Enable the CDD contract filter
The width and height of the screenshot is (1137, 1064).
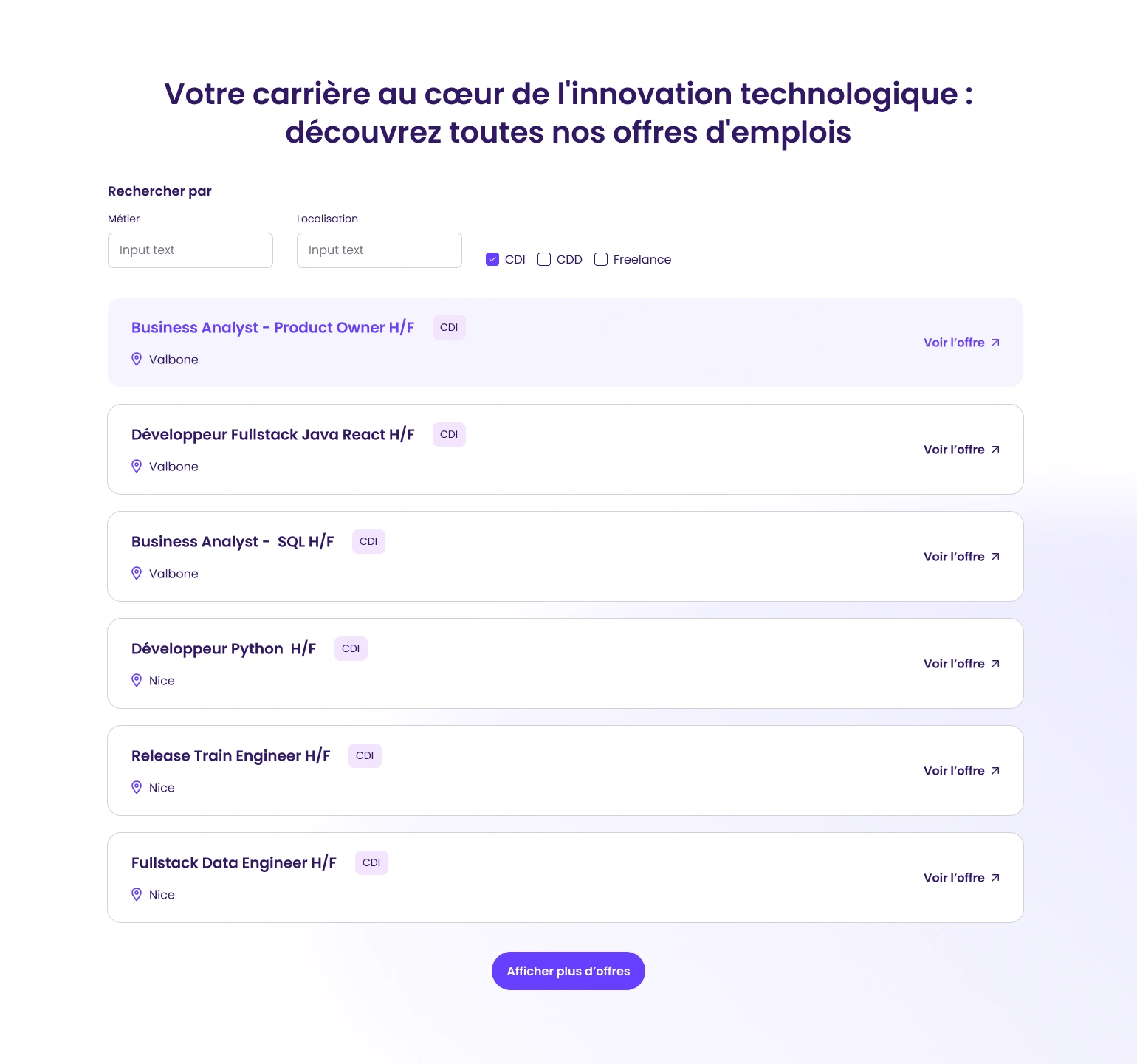click(544, 259)
